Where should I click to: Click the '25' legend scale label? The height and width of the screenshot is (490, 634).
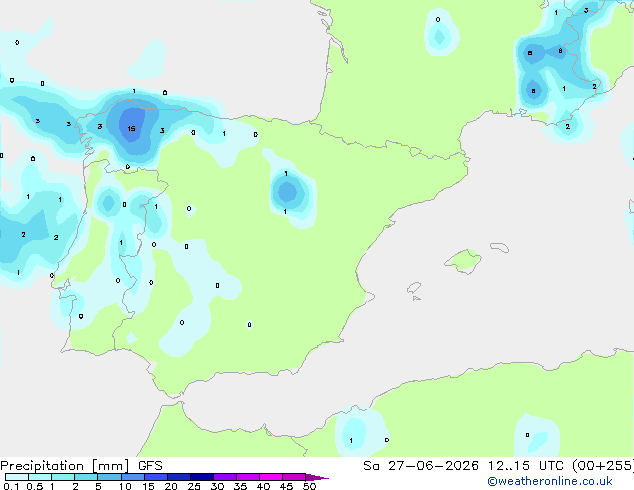click(194, 486)
